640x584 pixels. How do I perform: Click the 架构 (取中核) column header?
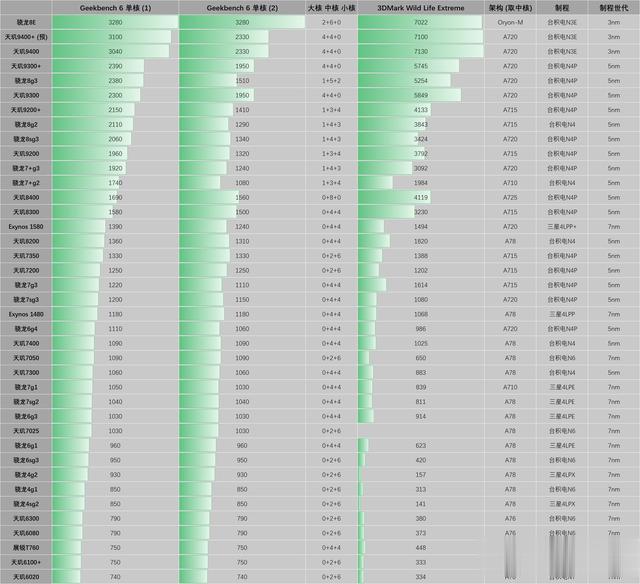pos(510,8)
